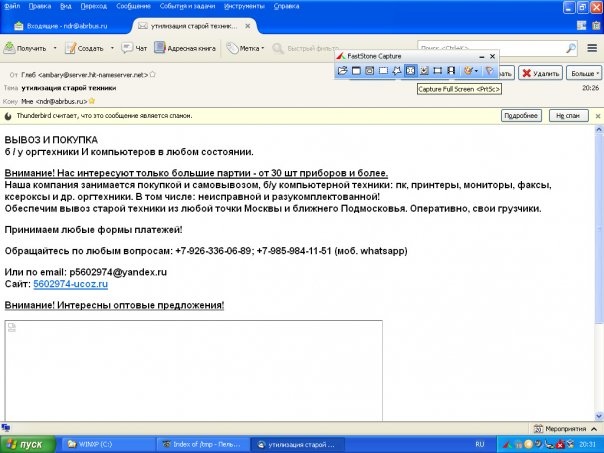
Task: Select Capture Freehand Region tool
Action: pyautogui.click(x=397, y=71)
